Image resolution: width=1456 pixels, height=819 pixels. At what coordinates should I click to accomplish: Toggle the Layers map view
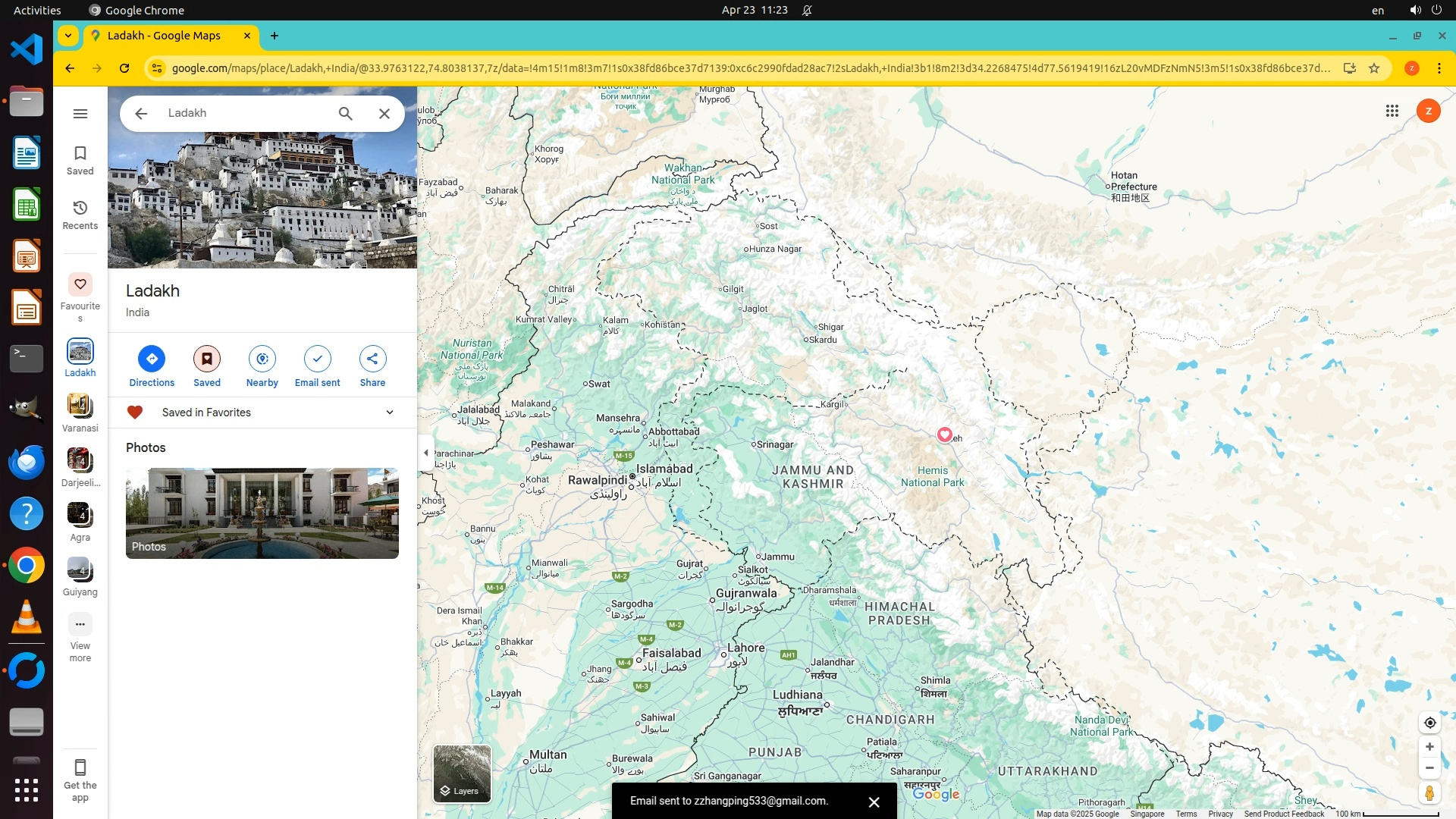(x=462, y=773)
